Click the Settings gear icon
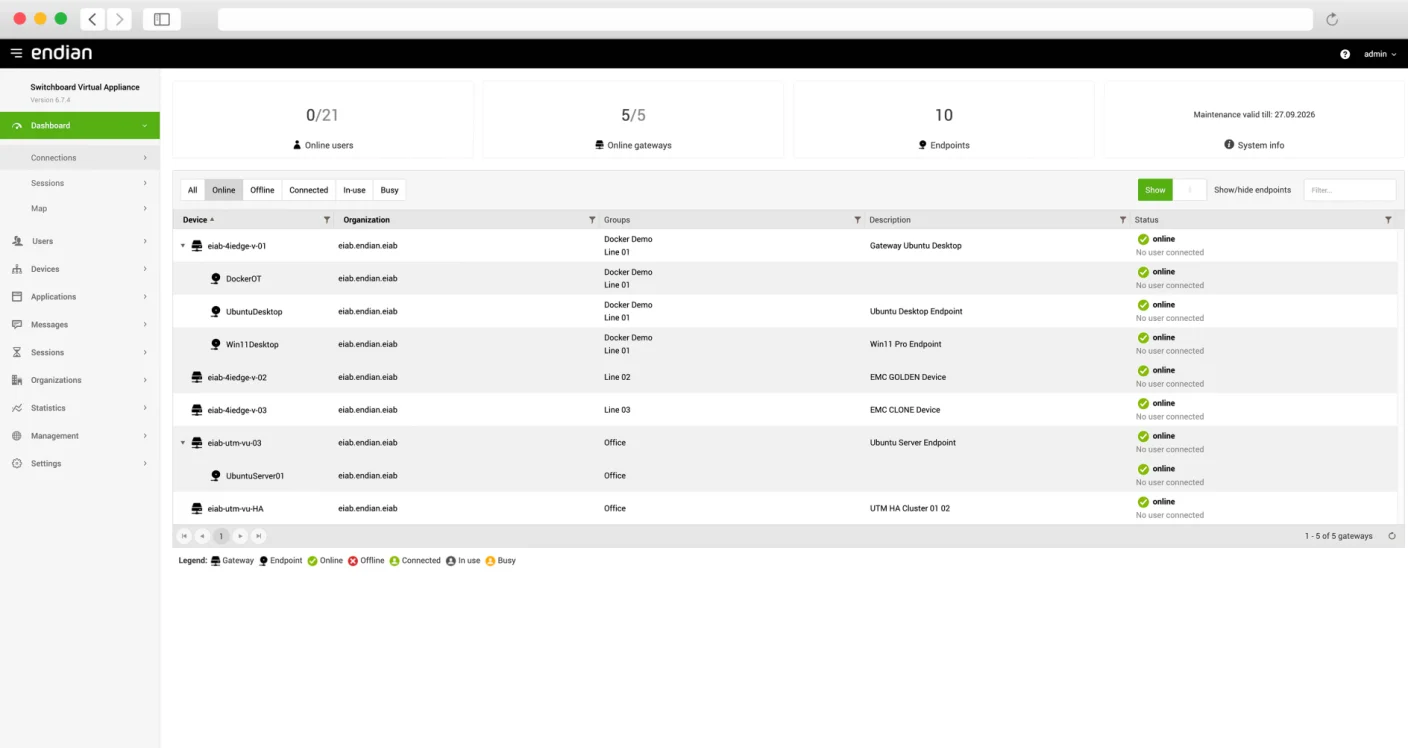1408x748 pixels. tap(17, 463)
